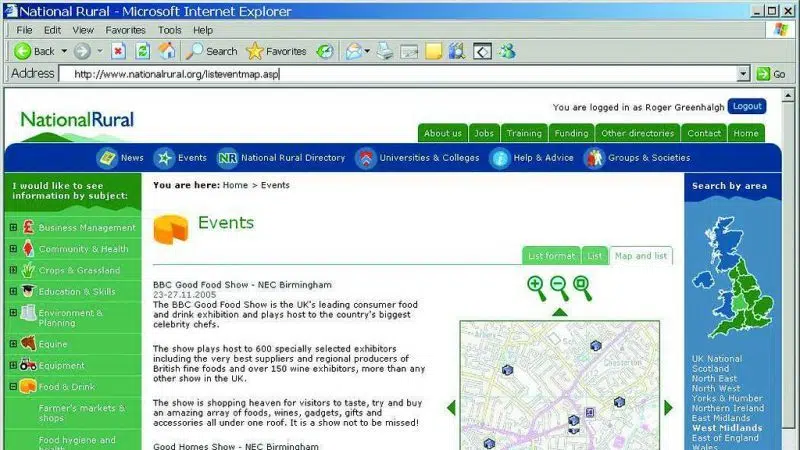Pan the map left with arrow
Screen dimensions: 800x450
[451, 408]
